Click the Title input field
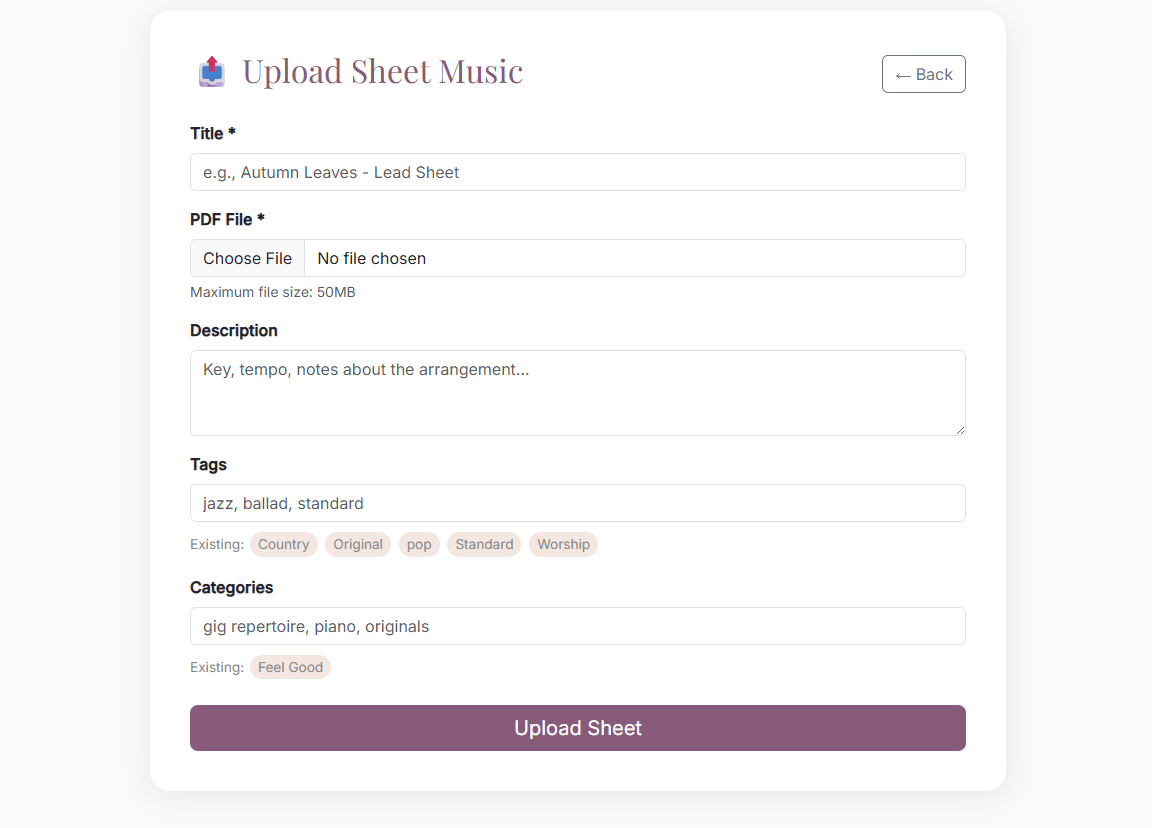This screenshot has width=1152, height=828. tap(578, 172)
